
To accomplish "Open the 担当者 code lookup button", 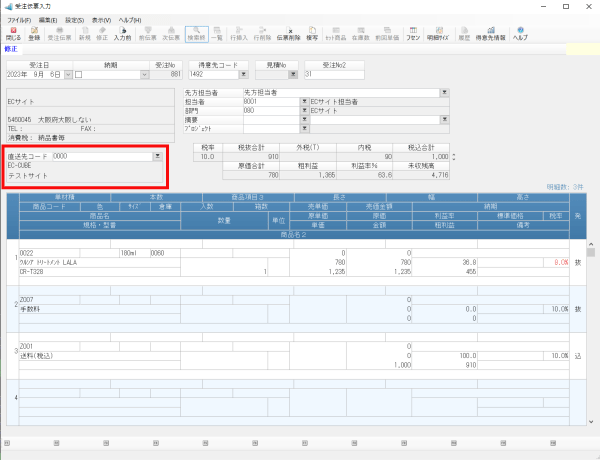I will (304, 102).
